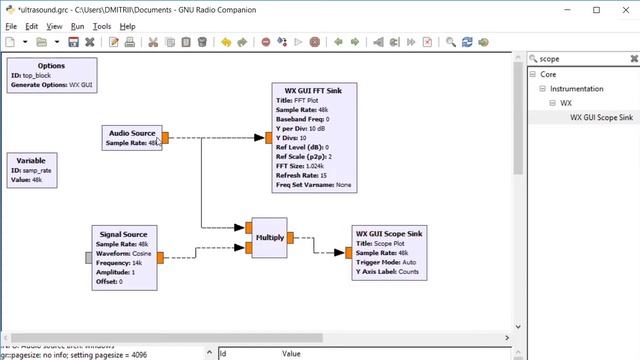Open the View menu

point(54,27)
